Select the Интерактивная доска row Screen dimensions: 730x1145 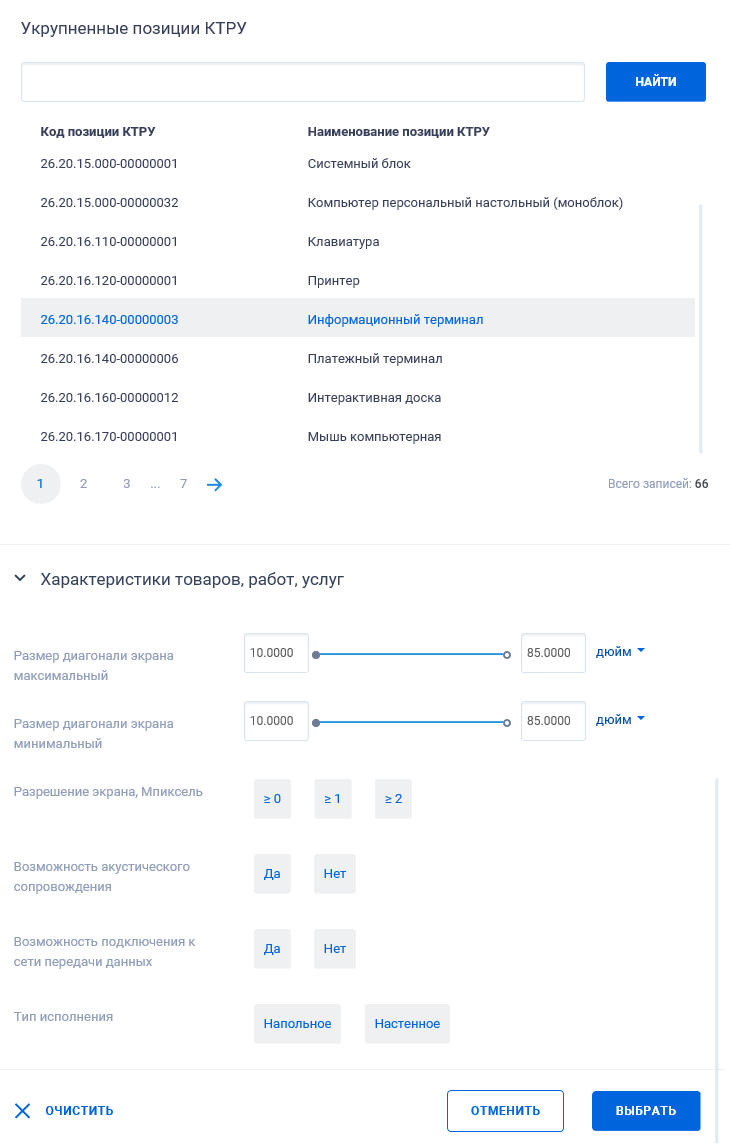click(x=358, y=398)
